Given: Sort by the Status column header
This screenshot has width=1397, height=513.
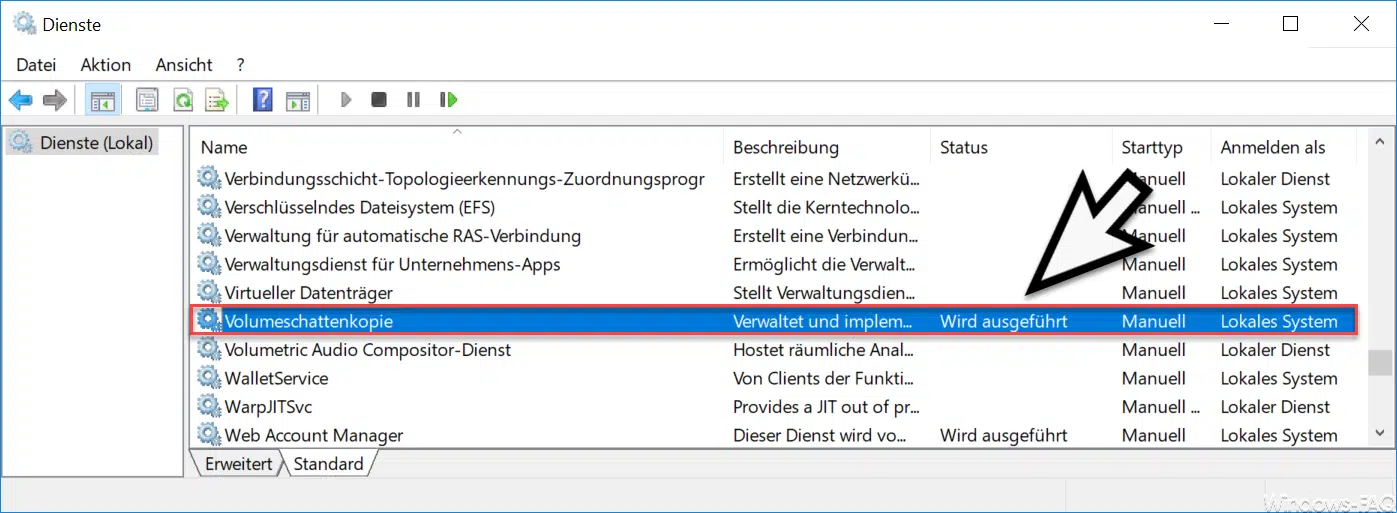Looking at the screenshot, I should [x=964, y=147].
